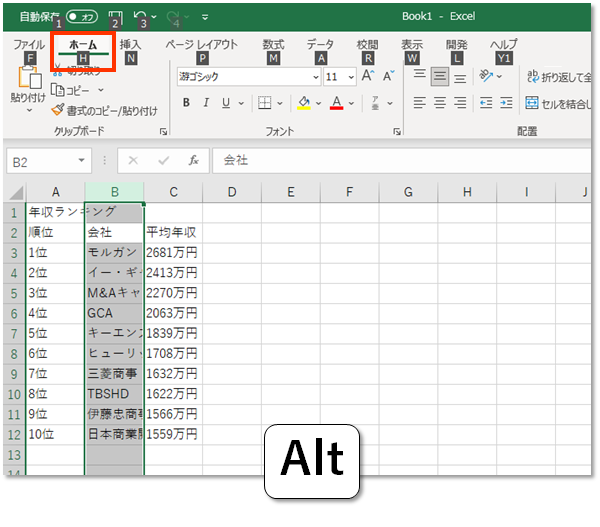Click the コピー button
Screen dimensions: 600x527
[70, 90]
